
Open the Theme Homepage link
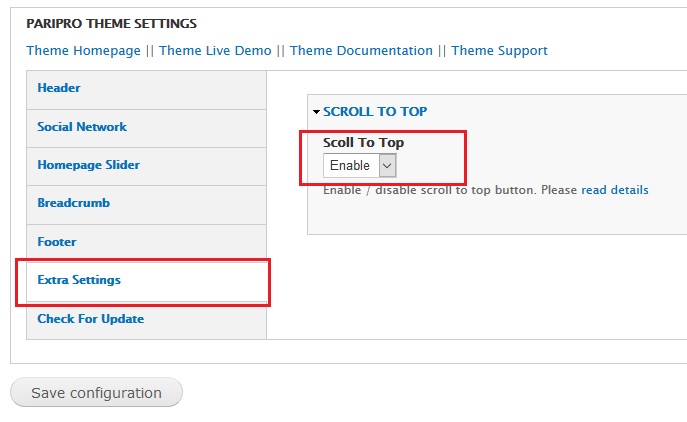(83, 51)
